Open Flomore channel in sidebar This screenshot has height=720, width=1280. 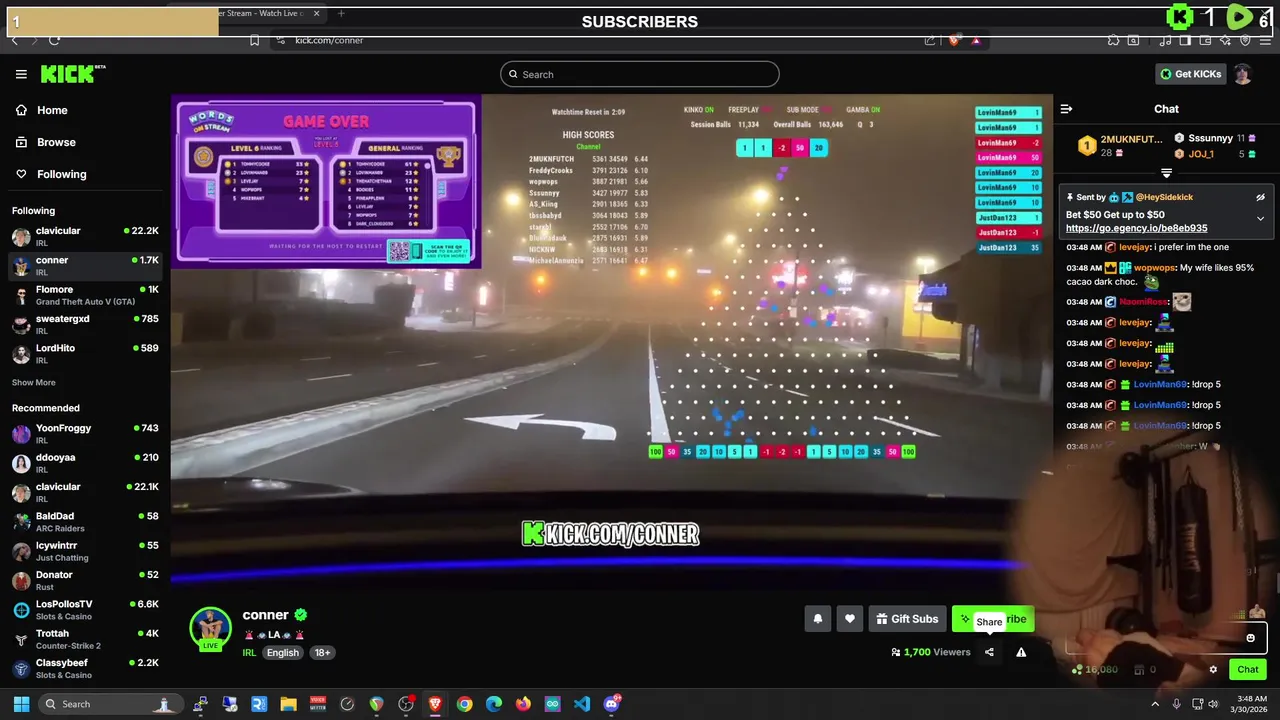[85, 295]
